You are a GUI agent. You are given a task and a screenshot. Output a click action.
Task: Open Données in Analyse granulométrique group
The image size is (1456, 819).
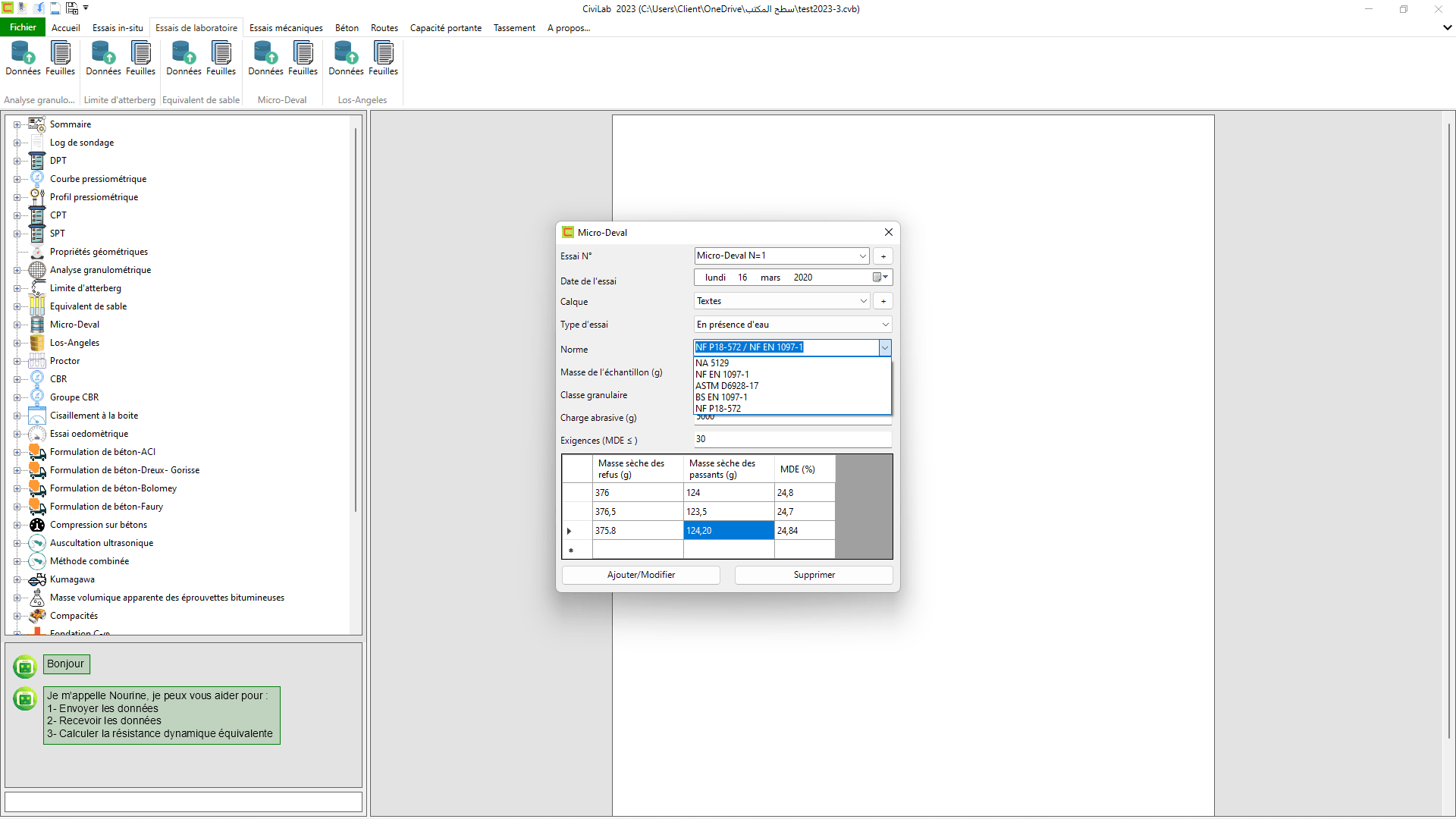pos(23,58)
